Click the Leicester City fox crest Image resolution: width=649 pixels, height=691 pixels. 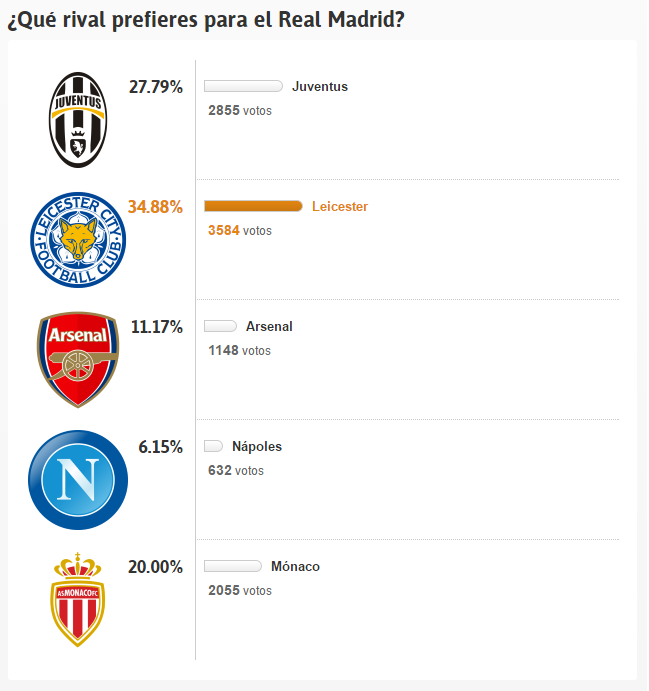click(x=78, y=240)
